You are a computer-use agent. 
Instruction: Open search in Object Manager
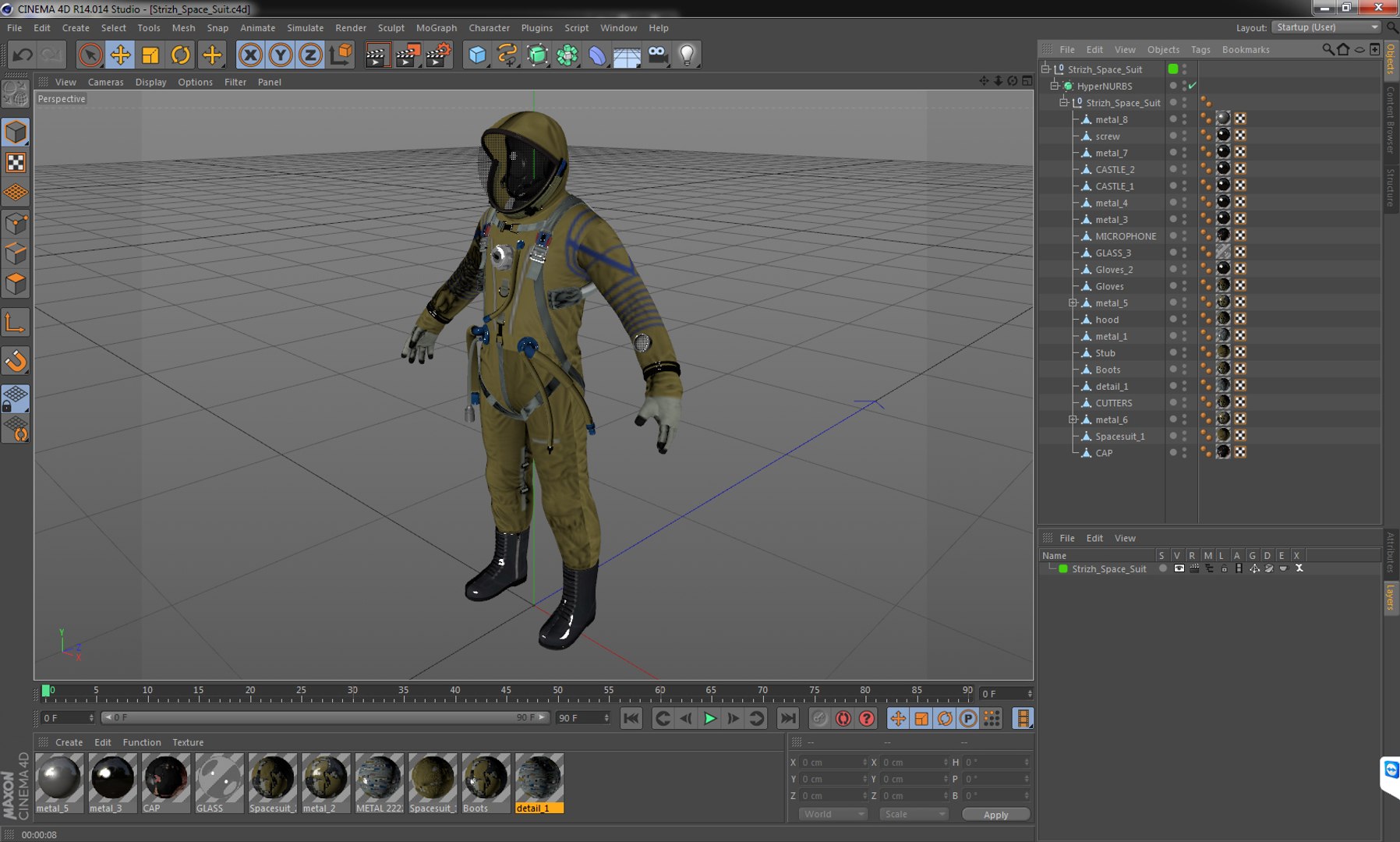coord(1328,49)
